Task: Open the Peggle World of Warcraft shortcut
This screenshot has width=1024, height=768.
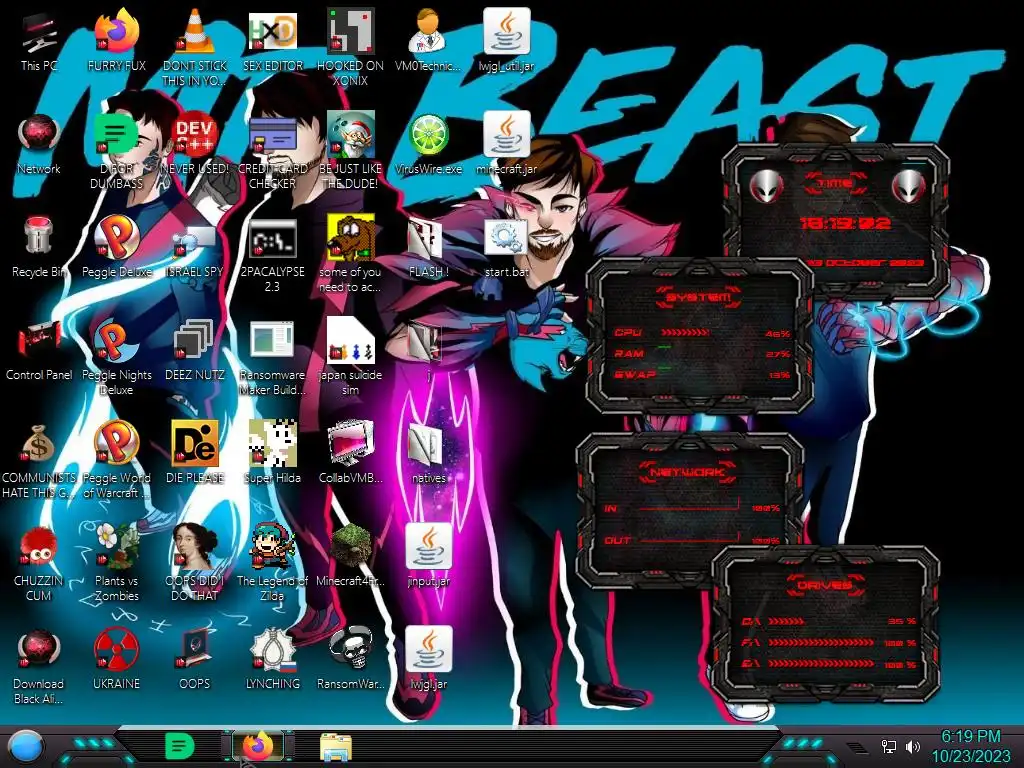Action: coord(116,444)
